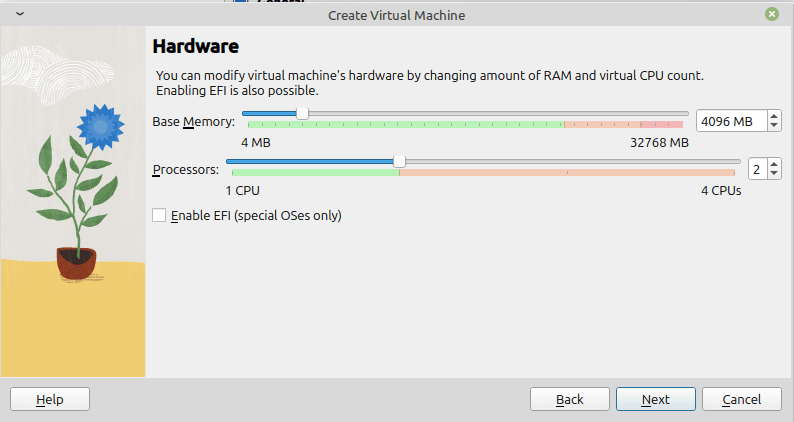The height and width of the screenshot is (422, 794).
Task: Focus the 4096 MB memory field
Action: coord(732,121)
